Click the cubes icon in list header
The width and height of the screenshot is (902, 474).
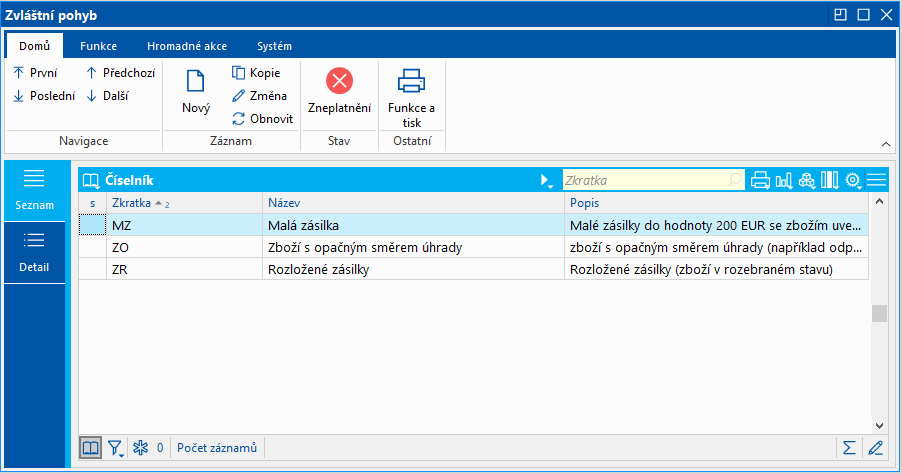tap(807, 181)
